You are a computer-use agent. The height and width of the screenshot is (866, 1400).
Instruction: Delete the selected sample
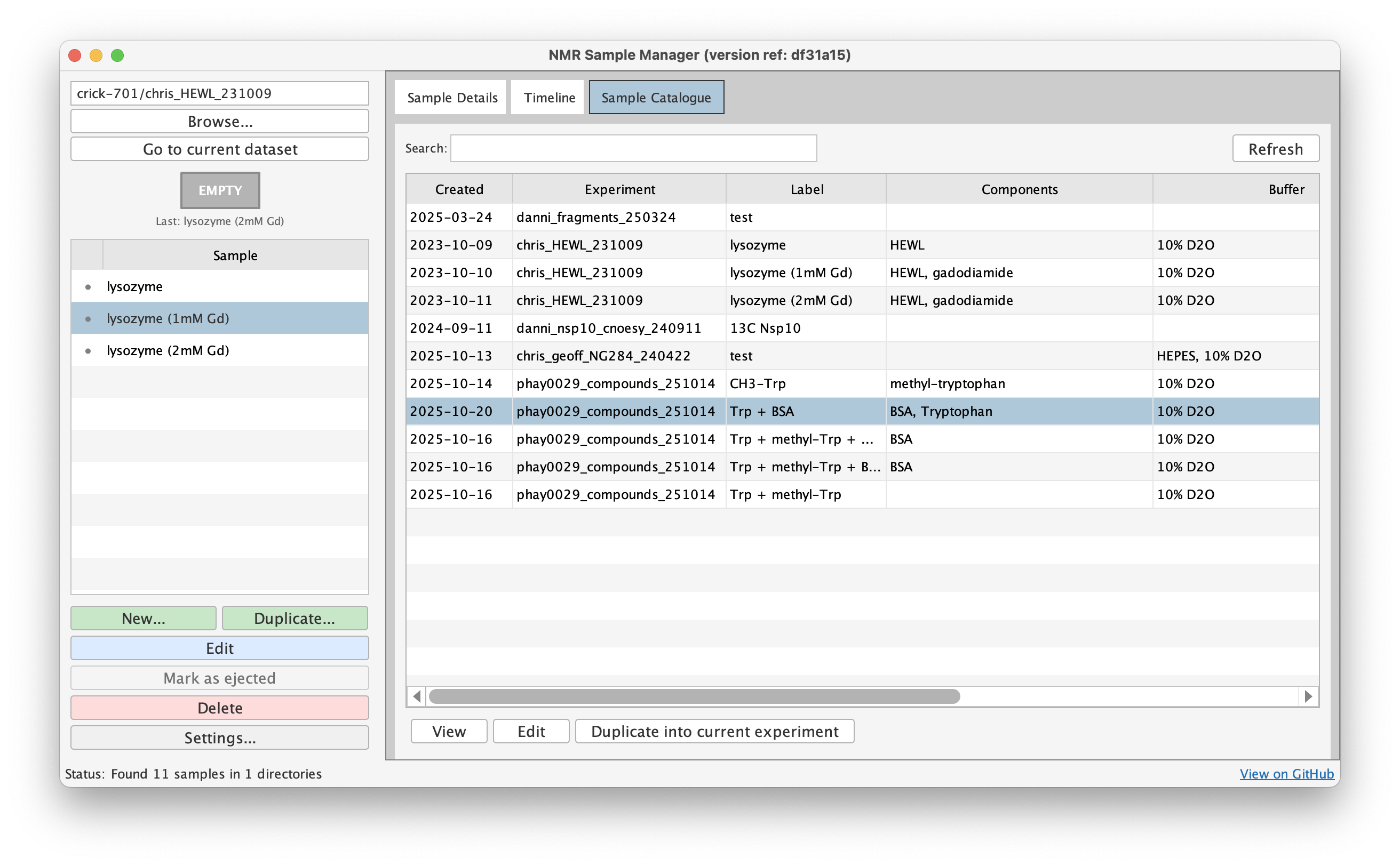click(219, 707)
